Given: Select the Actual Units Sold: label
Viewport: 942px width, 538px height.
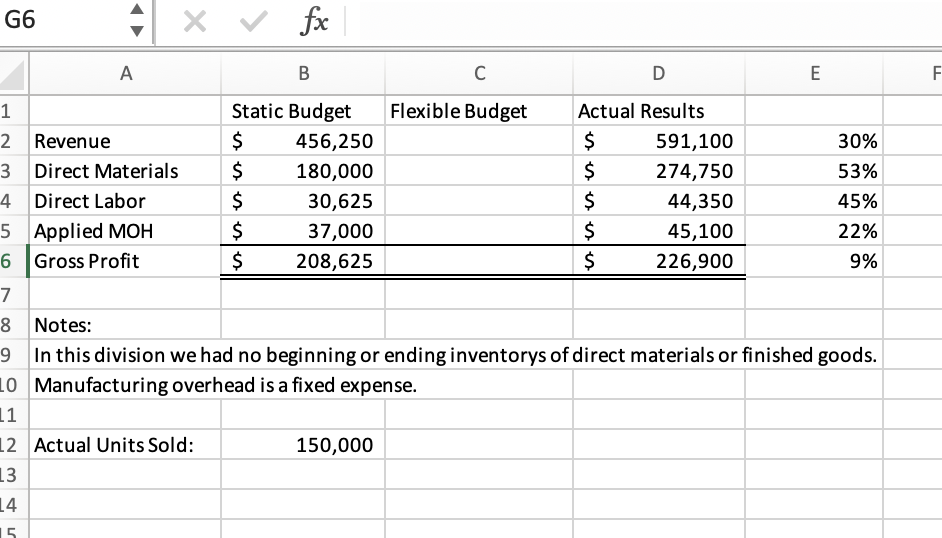Looking at the screenshot, I should [126, 445].
